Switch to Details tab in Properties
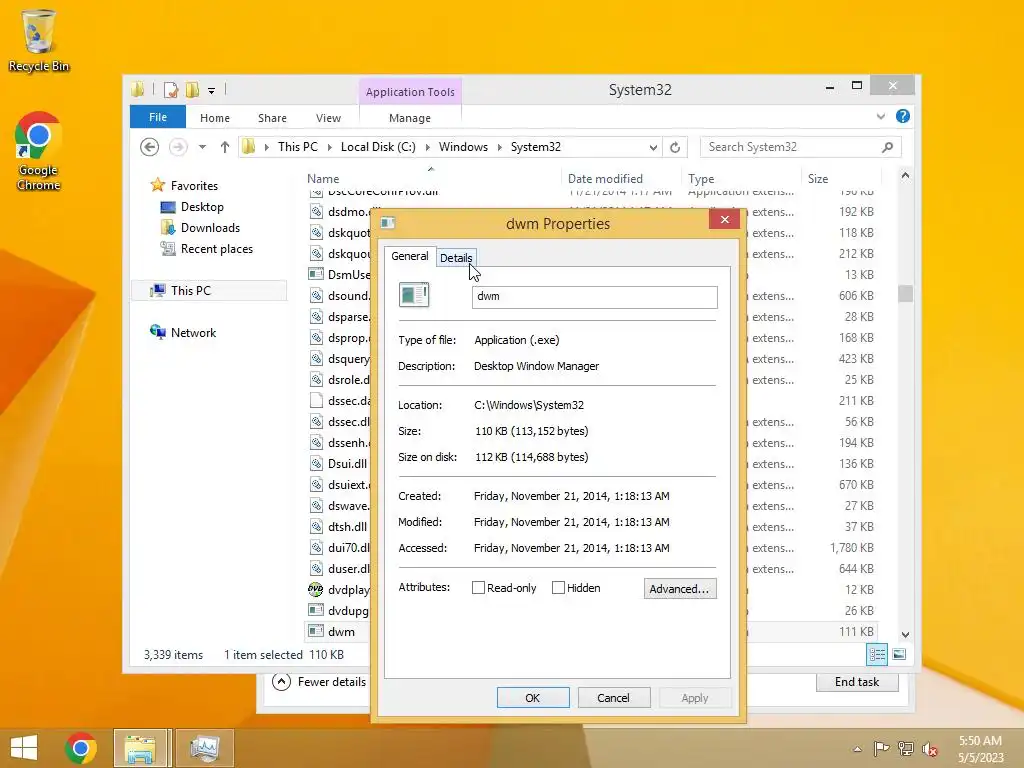The height and width of the screenshot is (768, 1024). (456, 258)
